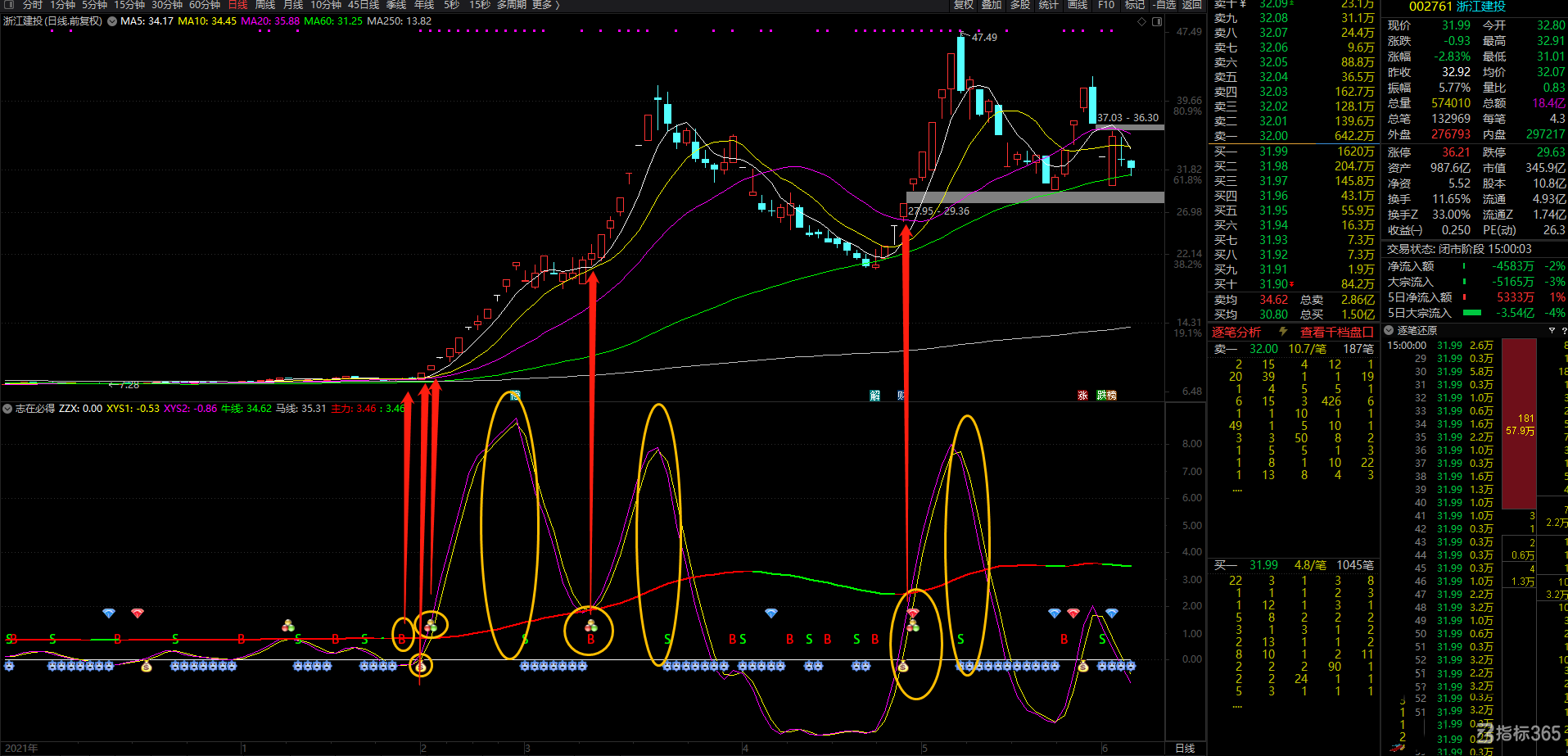
Task: Click the 牛线: 34.62 indicator label
Action: (246, 408)
